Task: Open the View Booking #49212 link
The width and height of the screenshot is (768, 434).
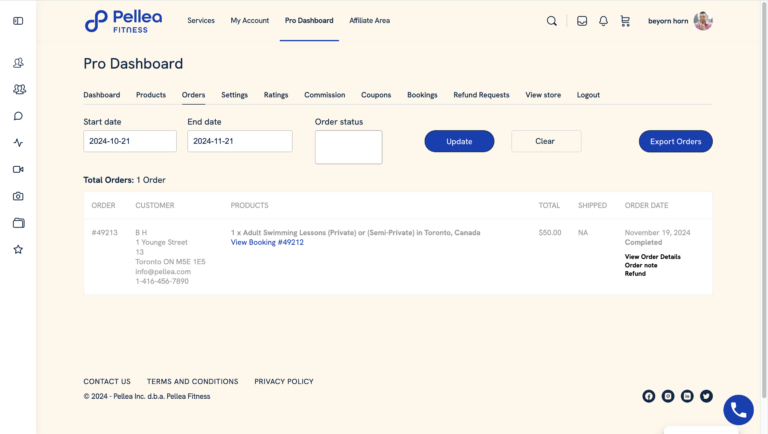Action: (267, 242)
